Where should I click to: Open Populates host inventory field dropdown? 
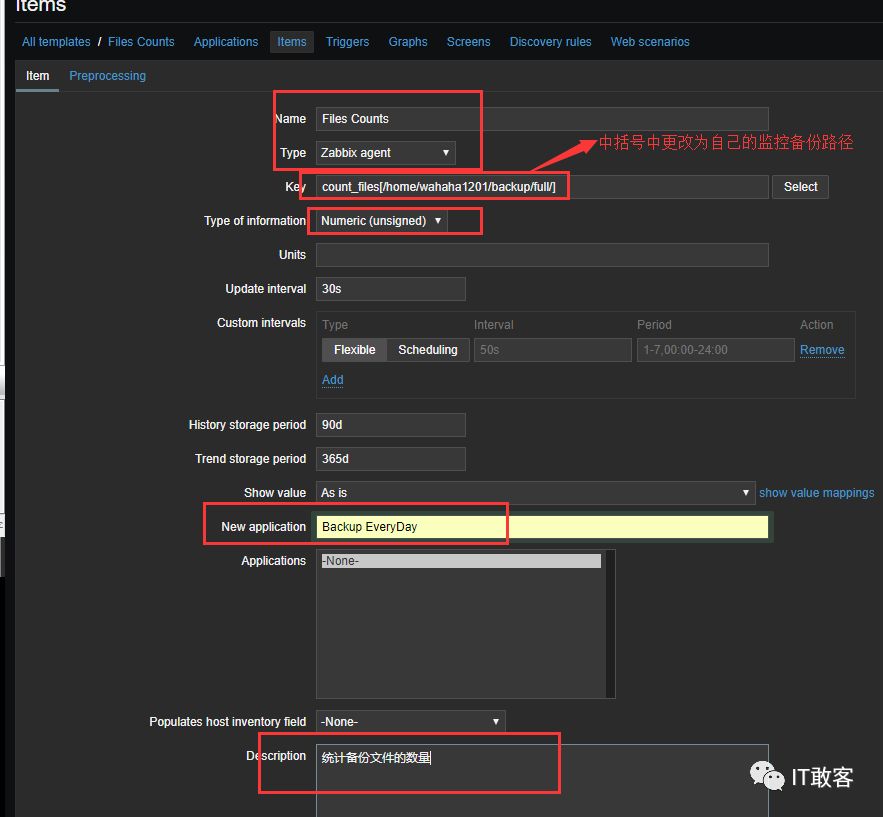(411, 722)
